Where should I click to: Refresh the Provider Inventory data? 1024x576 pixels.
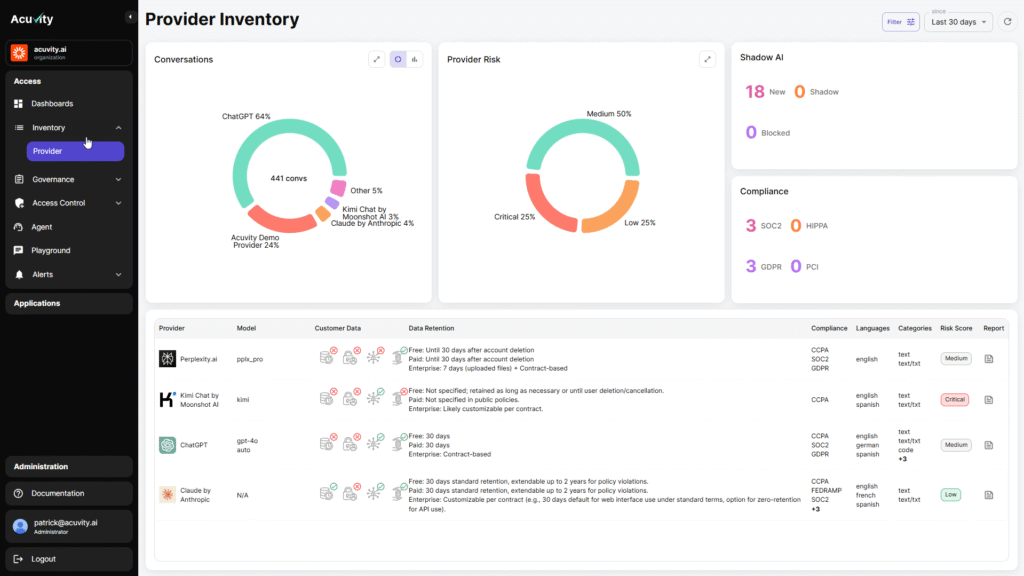(x=1008, y=22)
